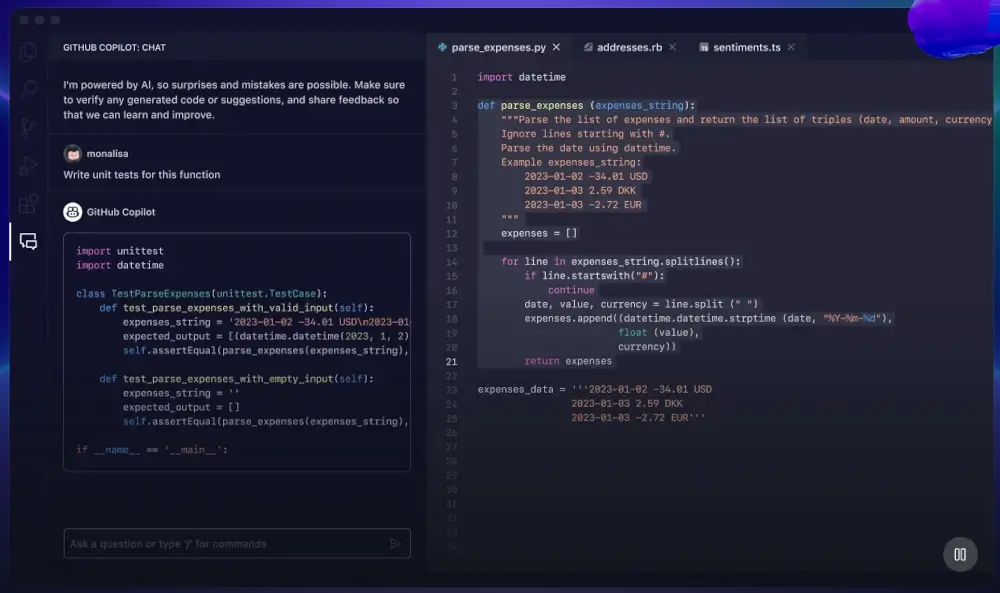Open the Extensions icon in activity bar
The width and height of the screenshot is (1000, 593).
coord(28,204)
